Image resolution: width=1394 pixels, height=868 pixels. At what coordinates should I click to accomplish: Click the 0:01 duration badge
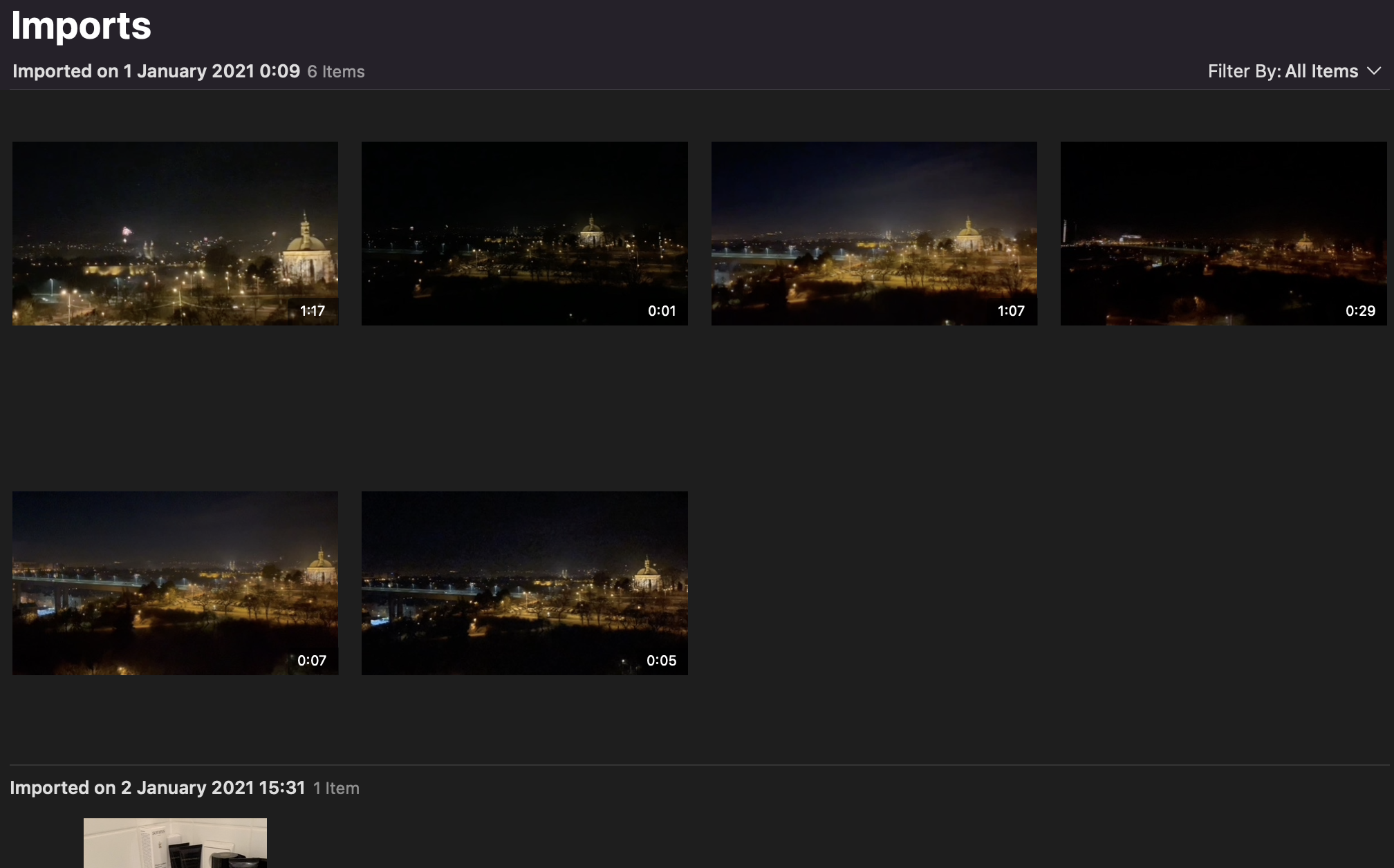coord(662,311)
